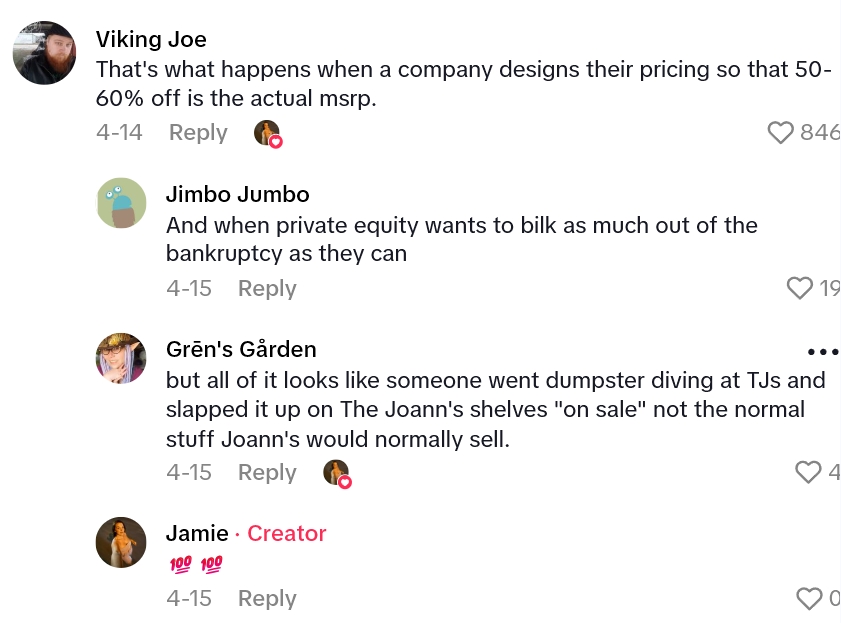Viewport: 841px width, 623px height.
Task: Open Jimbo Jumbo's avatar
Action: pos(122,203)
